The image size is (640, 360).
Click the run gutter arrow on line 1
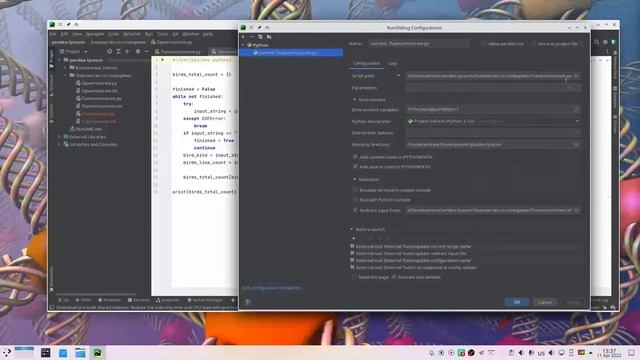[162, 60]
